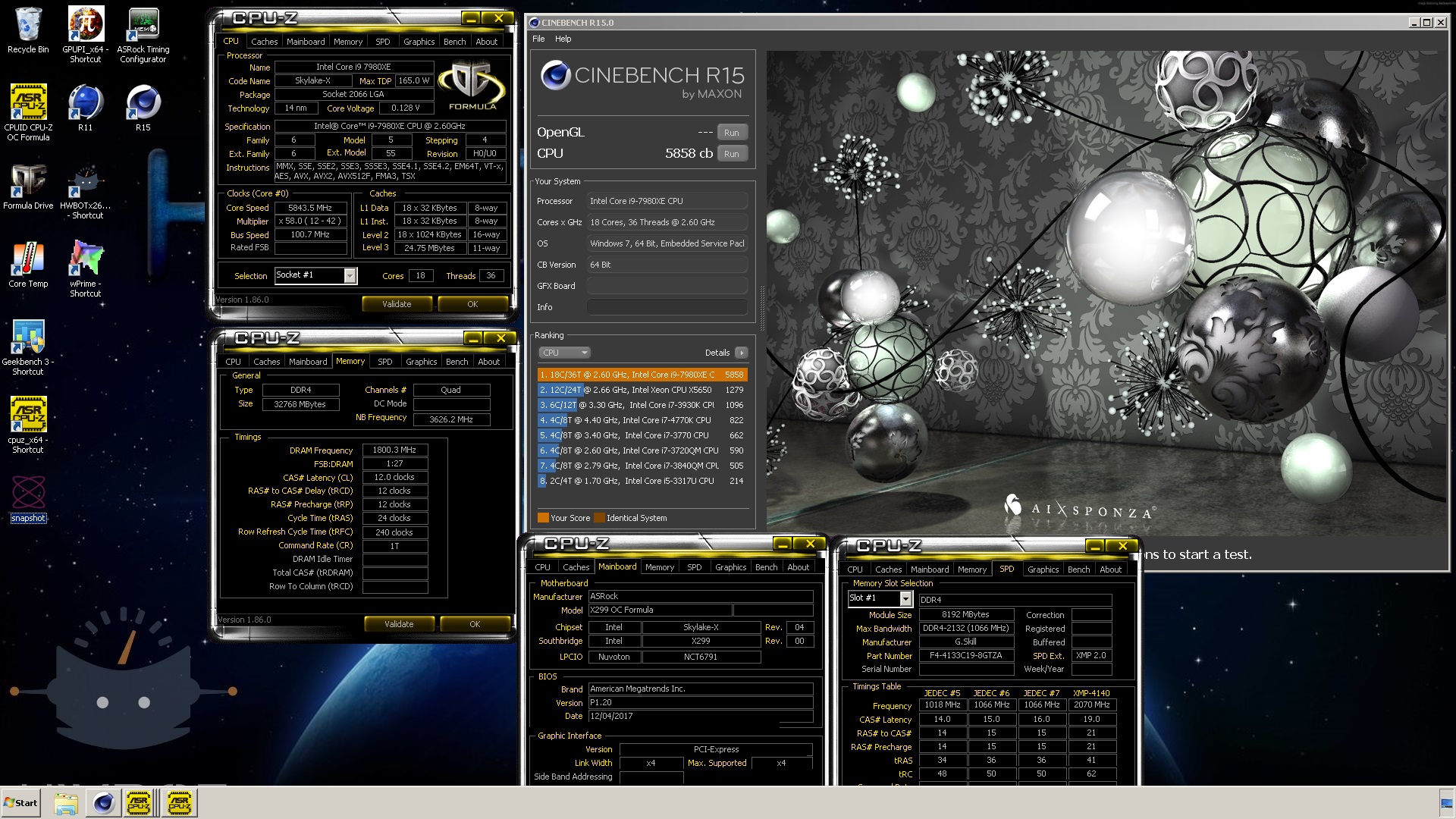Image resolution: width=1456 pixels, height=819 pixels.
Task: Switch to Caches tab in top CPU-Z window
Action: (265, 42)
